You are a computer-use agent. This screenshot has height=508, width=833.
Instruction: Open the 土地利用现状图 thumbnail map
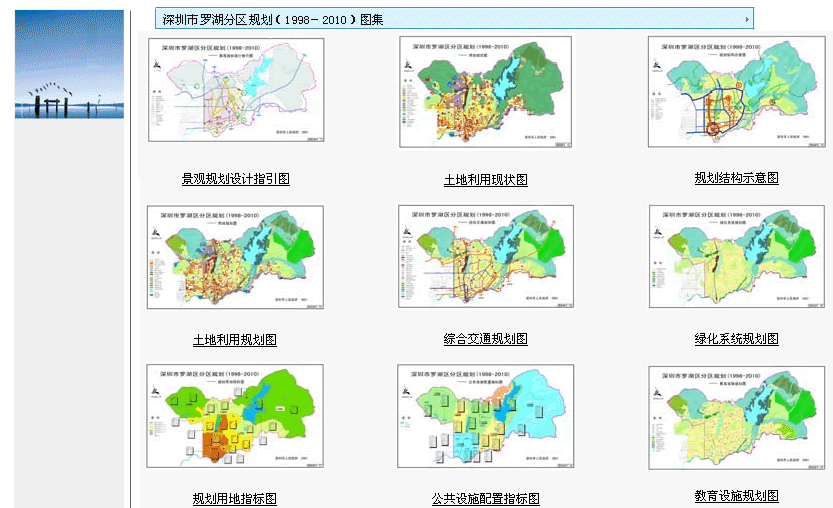click(486, 93)
